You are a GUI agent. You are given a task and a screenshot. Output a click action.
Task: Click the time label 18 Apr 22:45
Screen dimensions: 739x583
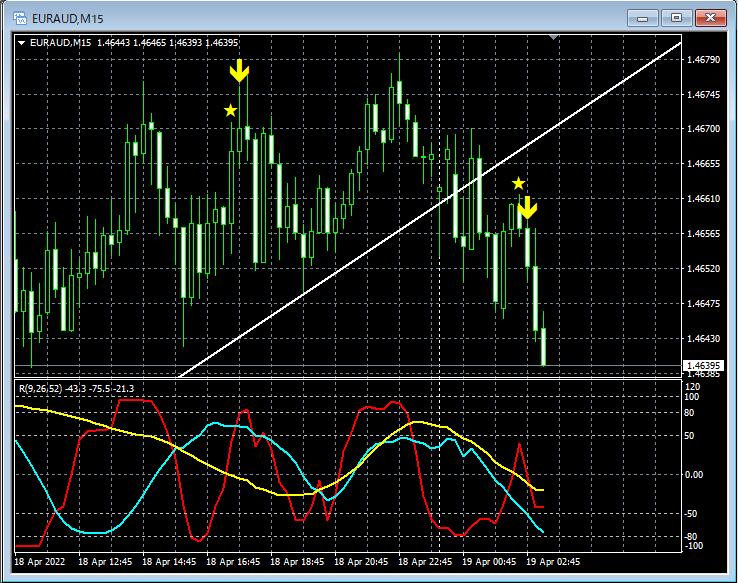[x=425, y=562]
